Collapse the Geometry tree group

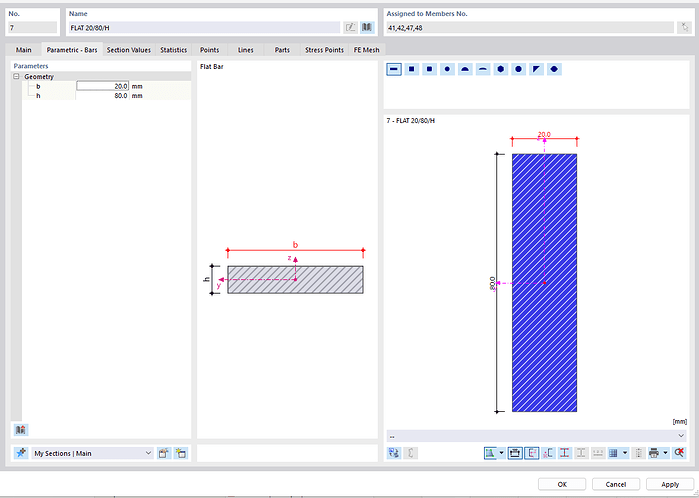pos(16,76)
